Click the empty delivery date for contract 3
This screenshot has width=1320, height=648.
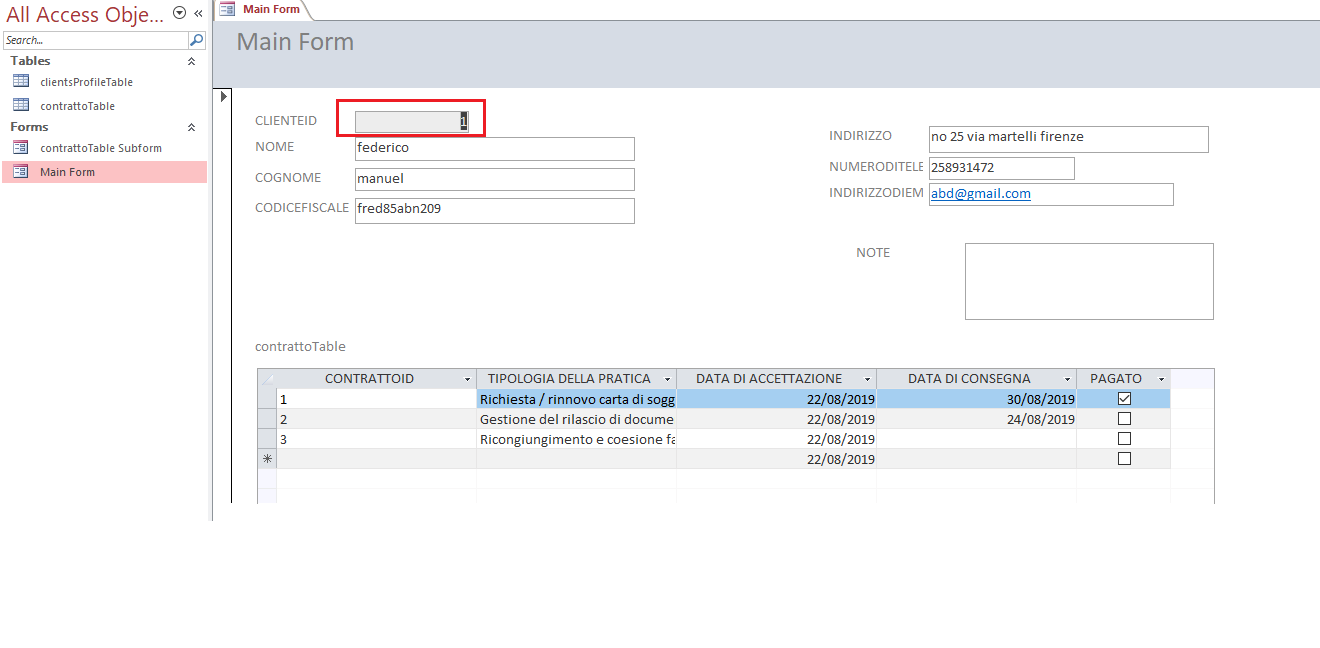(976, 439)
